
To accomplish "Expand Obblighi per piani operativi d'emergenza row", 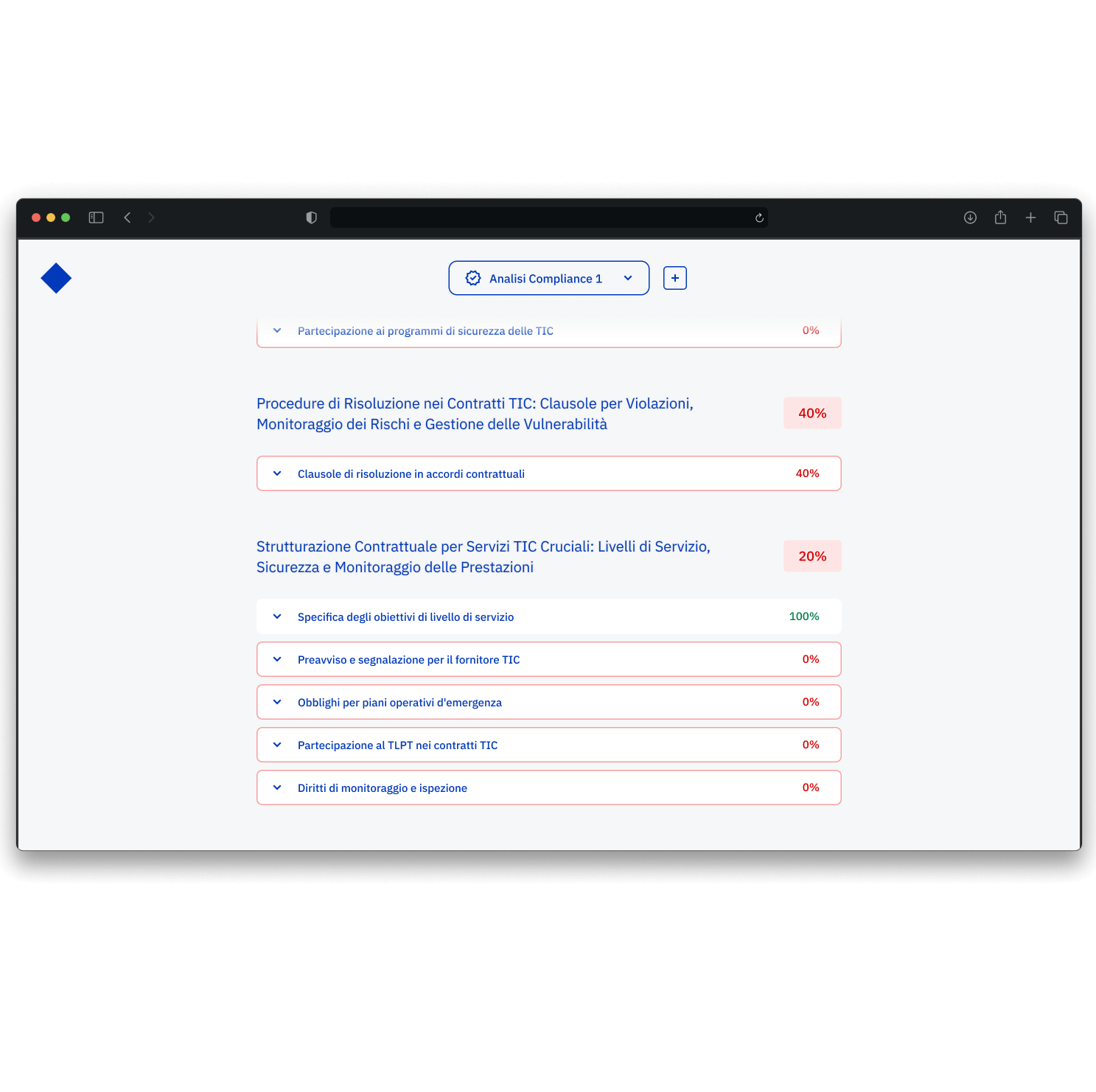I will pyautogui.click(x=277, y=702).
